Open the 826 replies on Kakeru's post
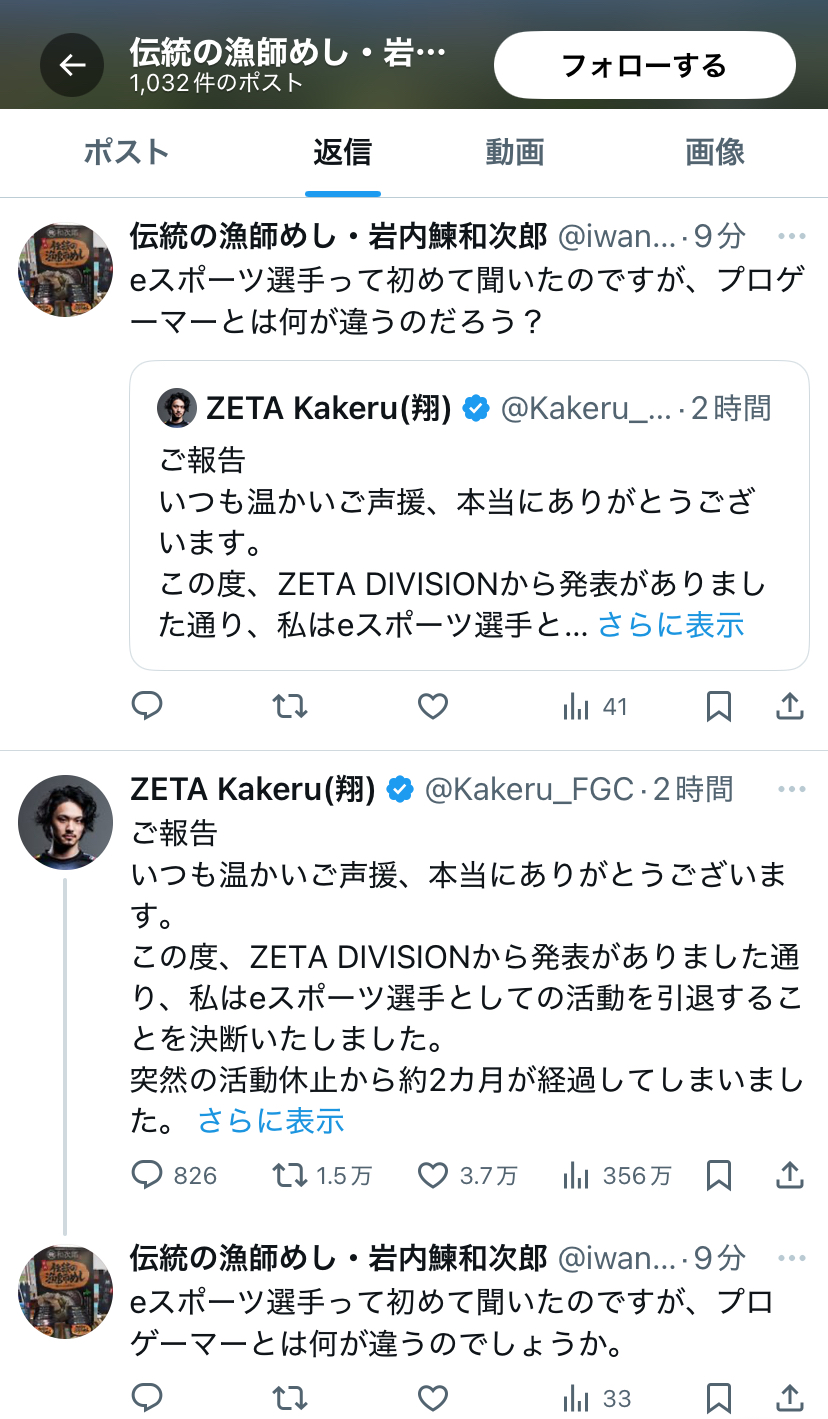Screen dimensions: 828x1419 [x=174, y=1175]
